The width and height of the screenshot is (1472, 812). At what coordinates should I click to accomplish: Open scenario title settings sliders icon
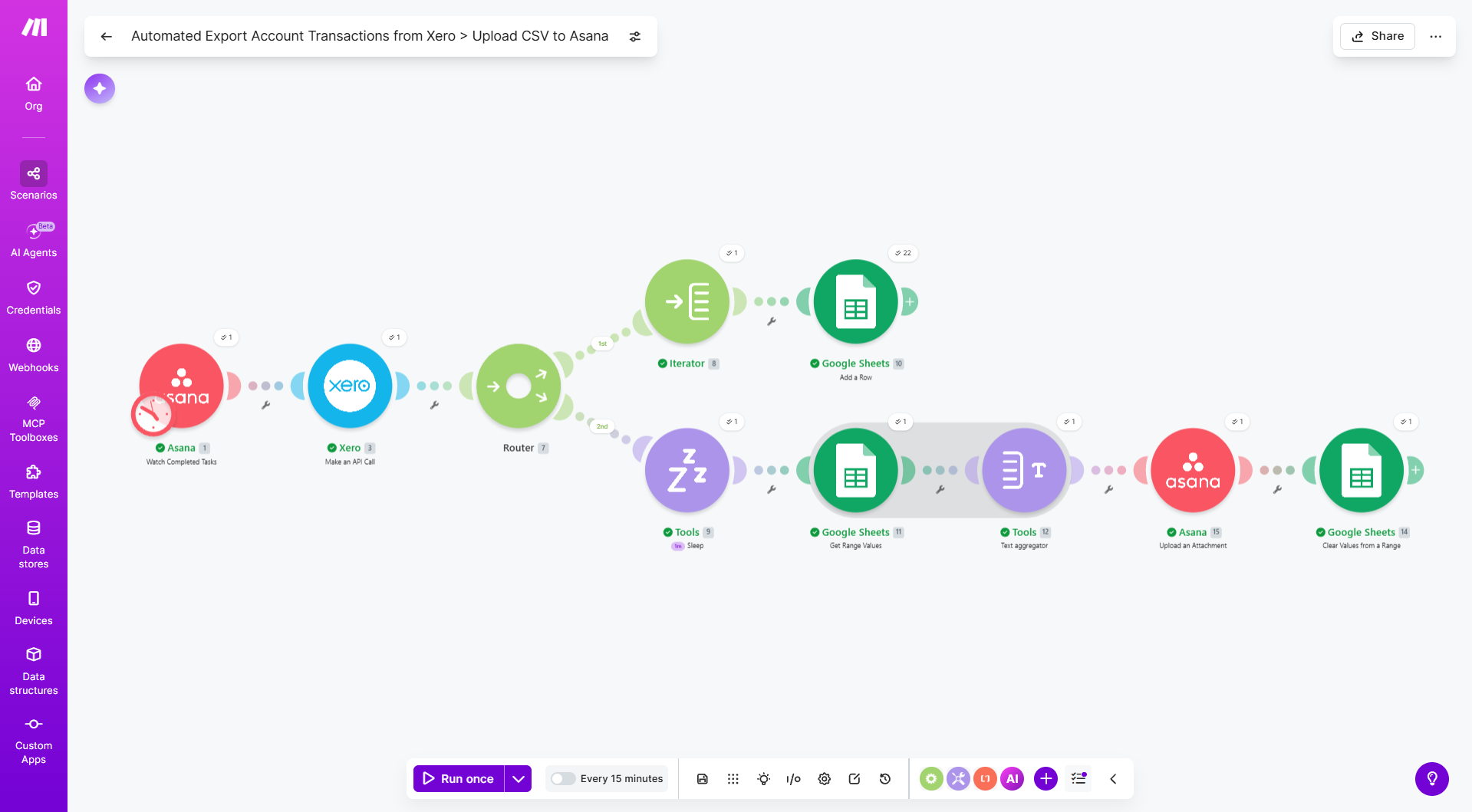[634, 36]
